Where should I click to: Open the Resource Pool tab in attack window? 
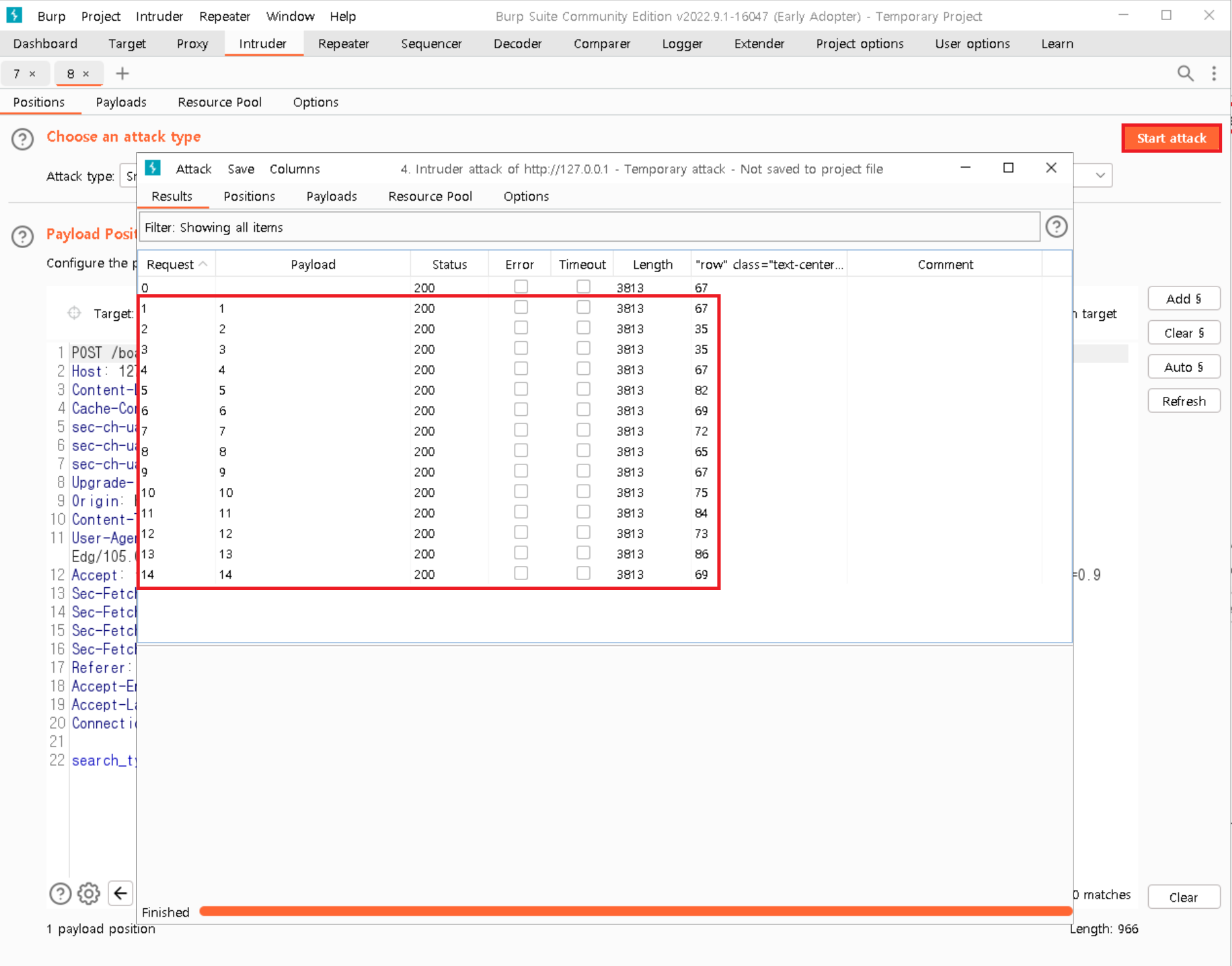(x=430, y=196)
